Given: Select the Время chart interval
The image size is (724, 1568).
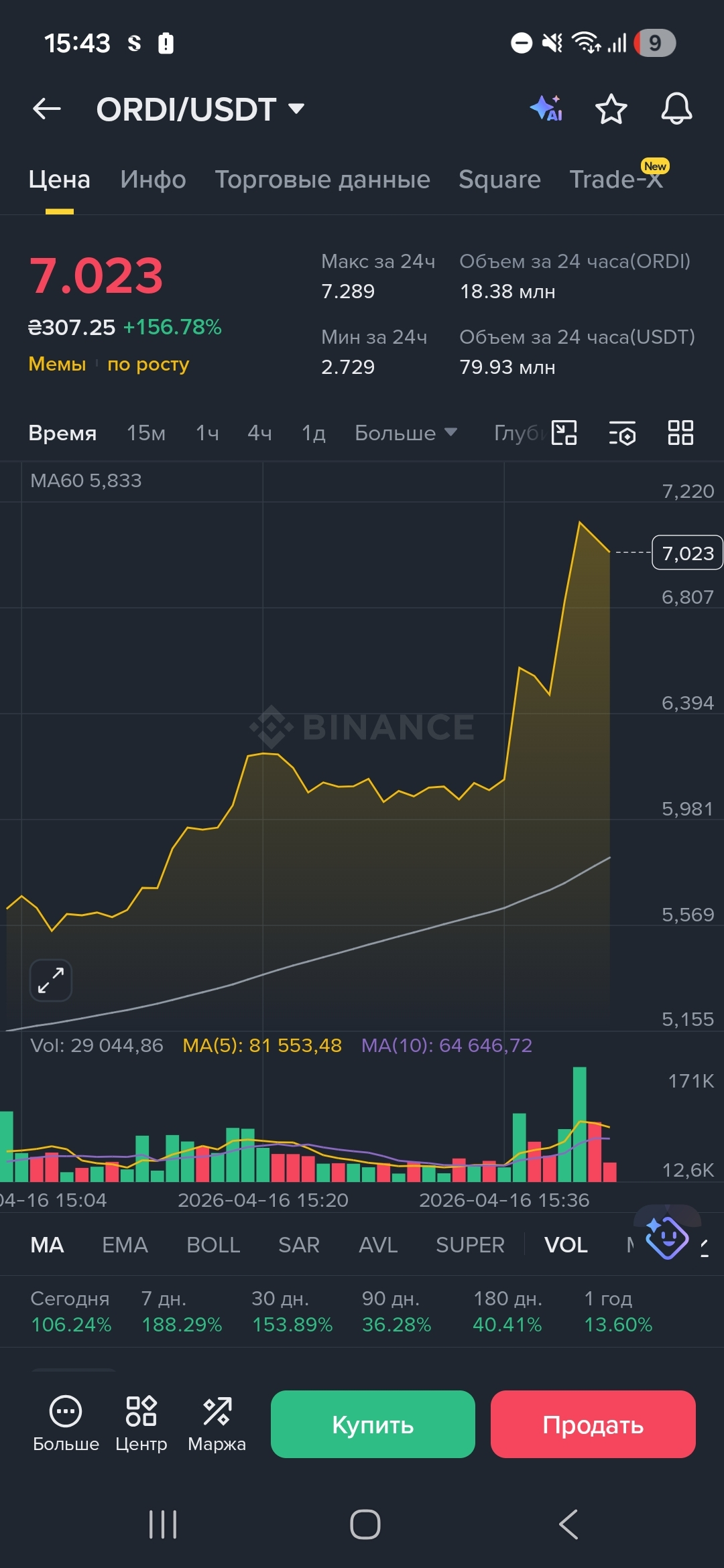Looking at the screenshot, I should (x=62, y=433).
